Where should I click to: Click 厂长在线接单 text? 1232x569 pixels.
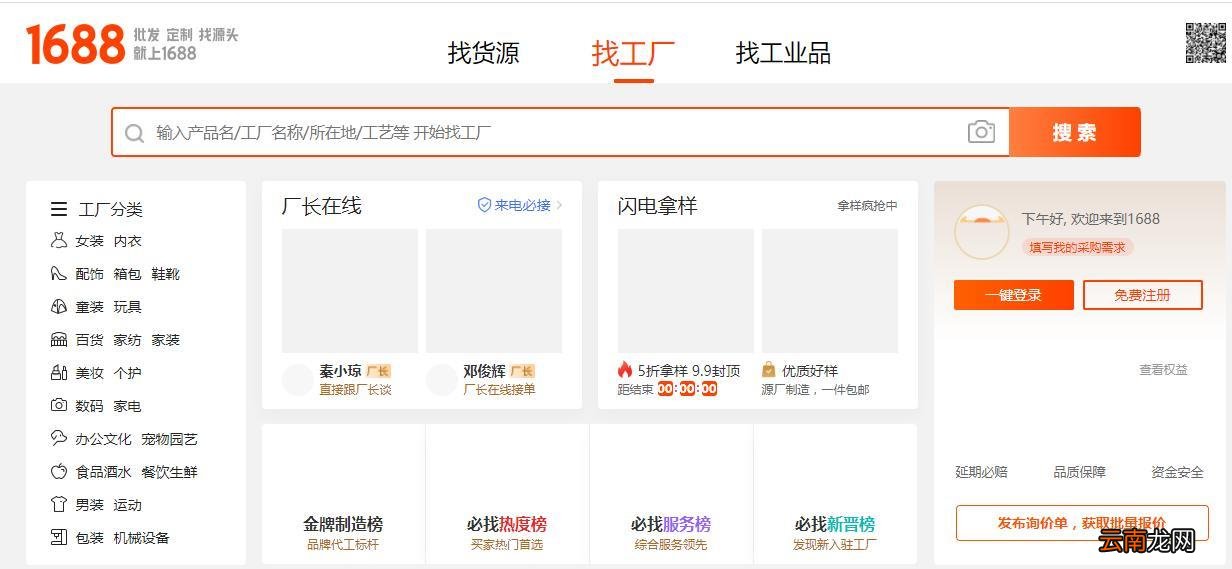coord(499,389)
